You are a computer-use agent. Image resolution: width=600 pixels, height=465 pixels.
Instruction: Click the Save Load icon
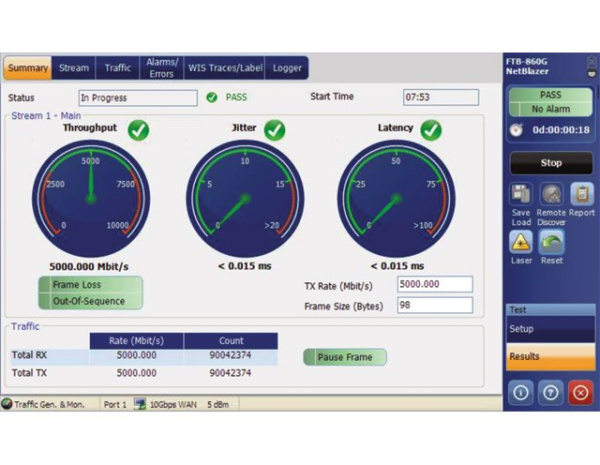pyautogui.click(x=520, y=194)
